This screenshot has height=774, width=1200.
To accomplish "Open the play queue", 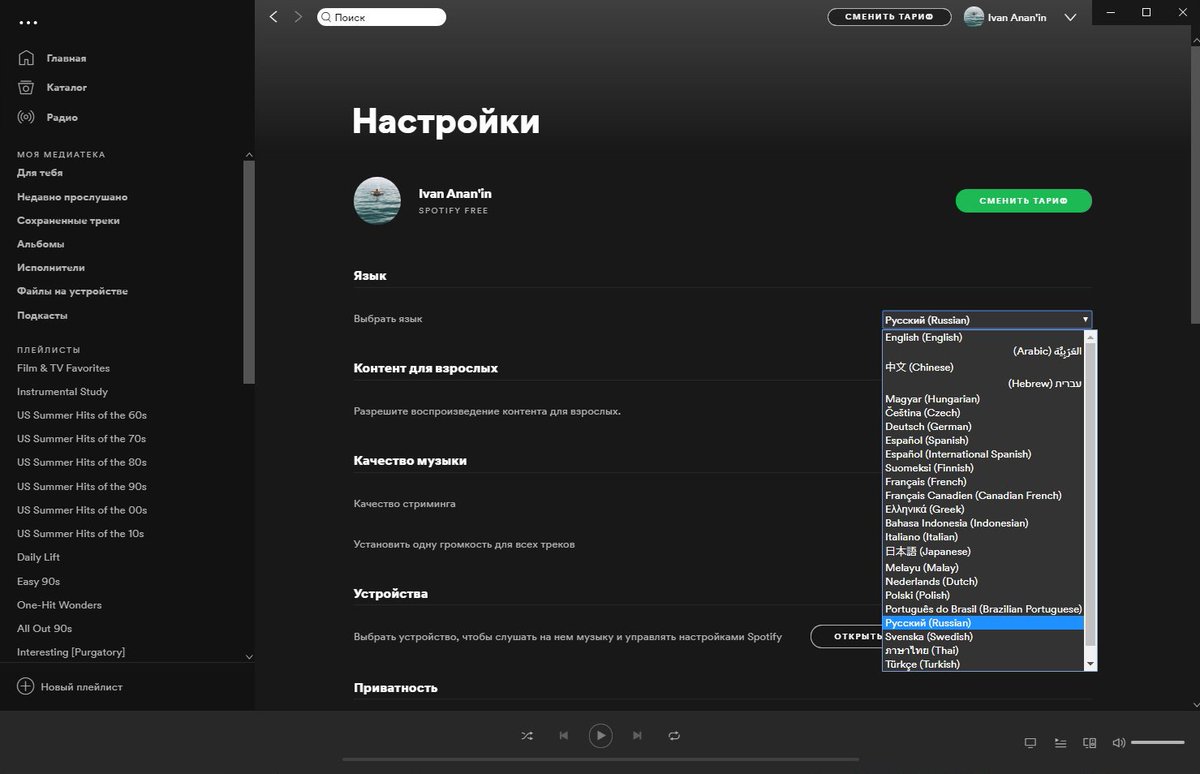I will coord(1060,743).
